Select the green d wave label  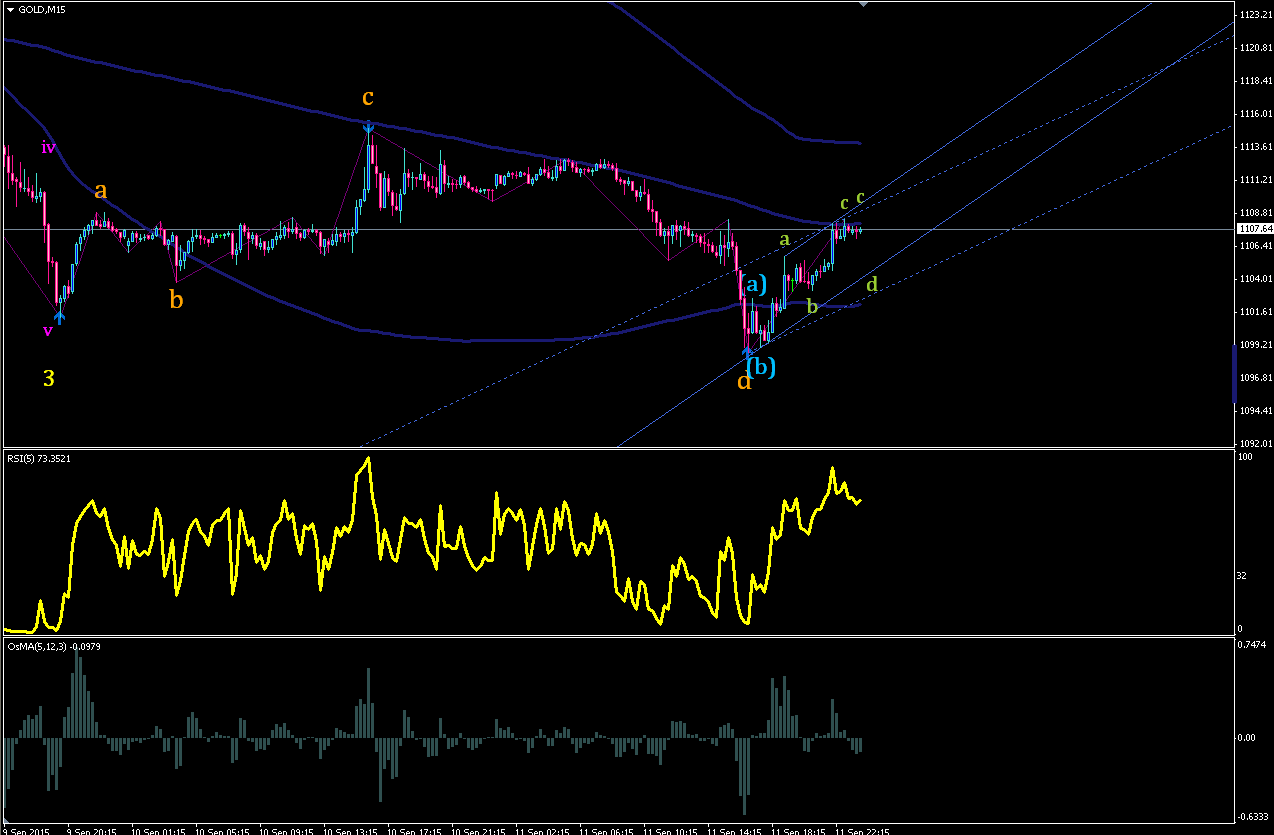(872, 285)
